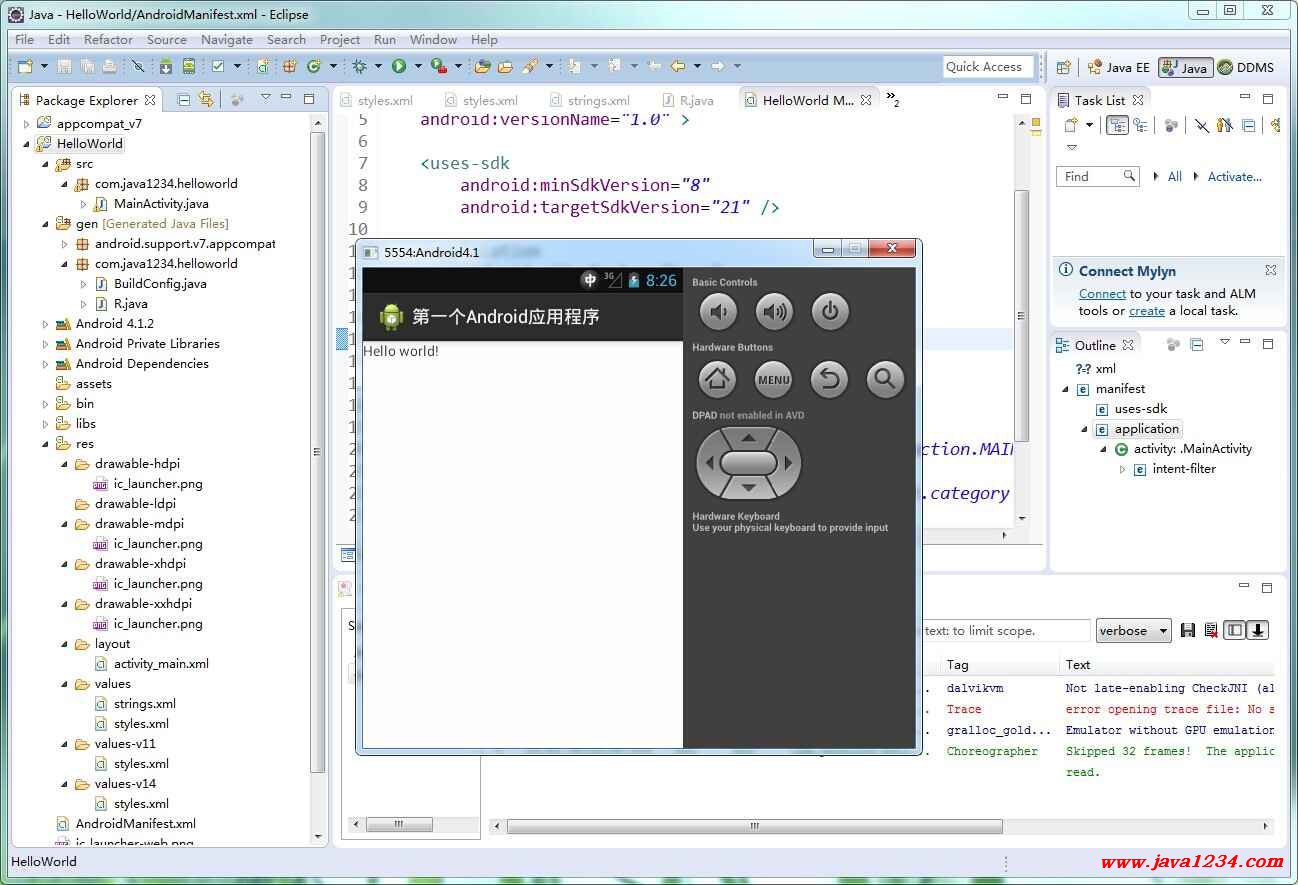Click the emulator power button
This screenshot has height=885, width=1298.
[x=829, y=312]
